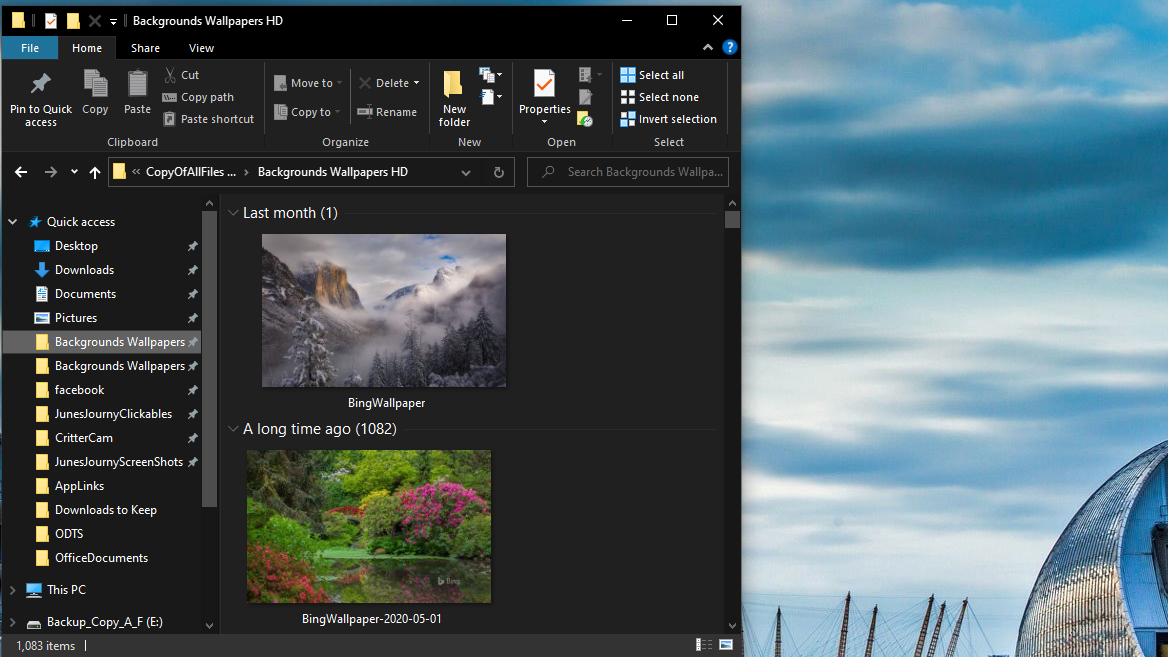
Task: Click CopyOfAllFiles breadcrumb in address bar
Action: pos(190,172)
